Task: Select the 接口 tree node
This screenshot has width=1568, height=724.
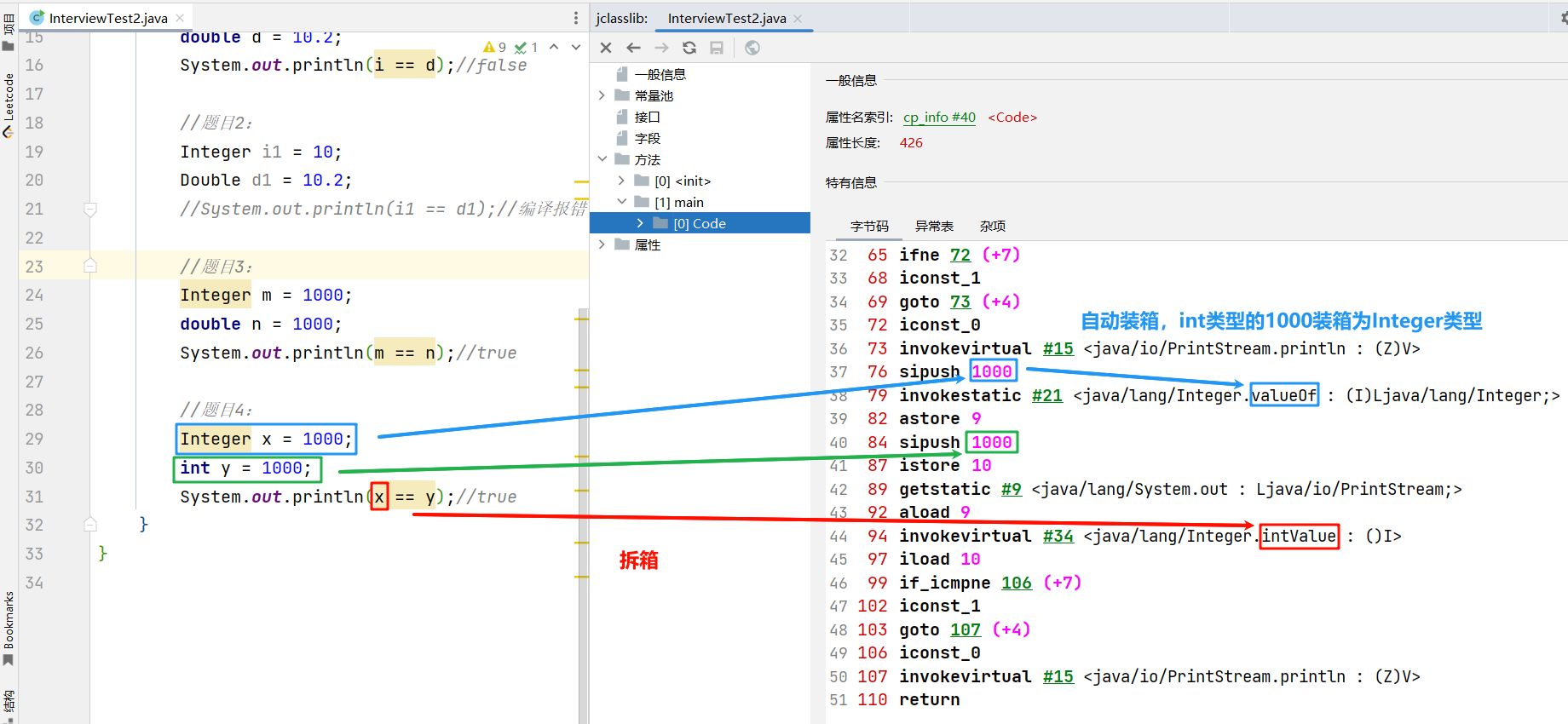Action: (x=639, y=117)
